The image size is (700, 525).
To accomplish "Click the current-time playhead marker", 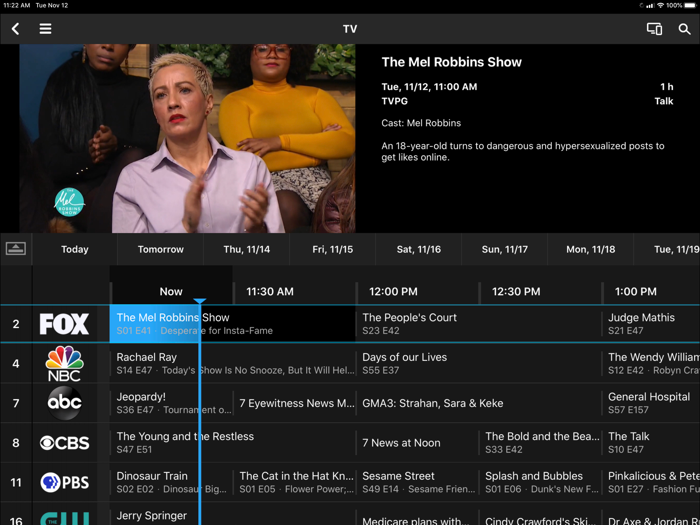I will pos(200,301).
